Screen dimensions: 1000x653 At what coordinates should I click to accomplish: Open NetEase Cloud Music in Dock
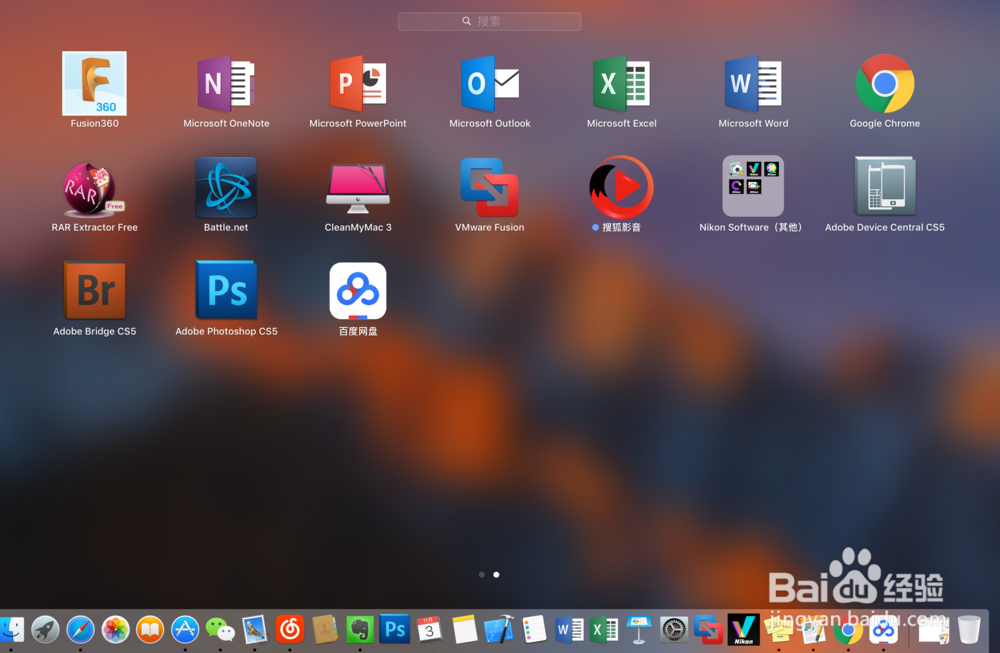290,629
